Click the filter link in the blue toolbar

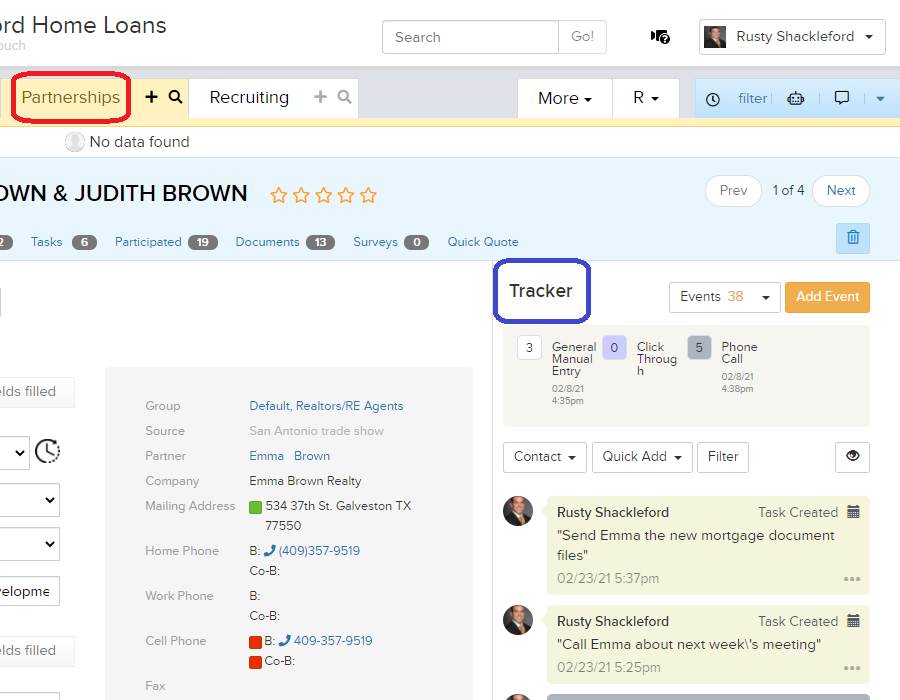click(x=752, y=99)
